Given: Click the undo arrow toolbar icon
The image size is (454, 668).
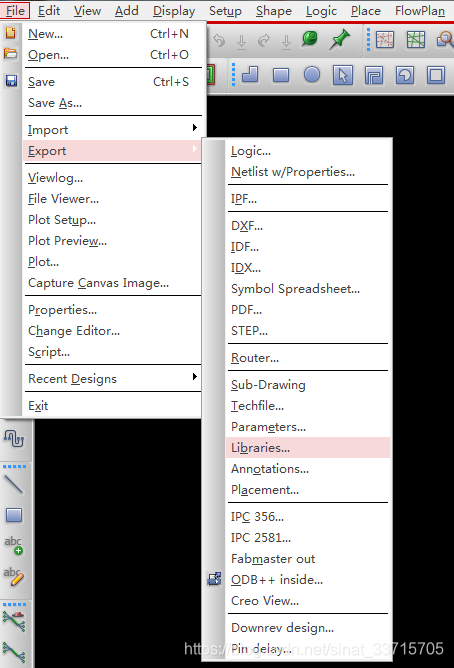Looking at the screenshot, I should pyautogui.click(x=219, y=41).
